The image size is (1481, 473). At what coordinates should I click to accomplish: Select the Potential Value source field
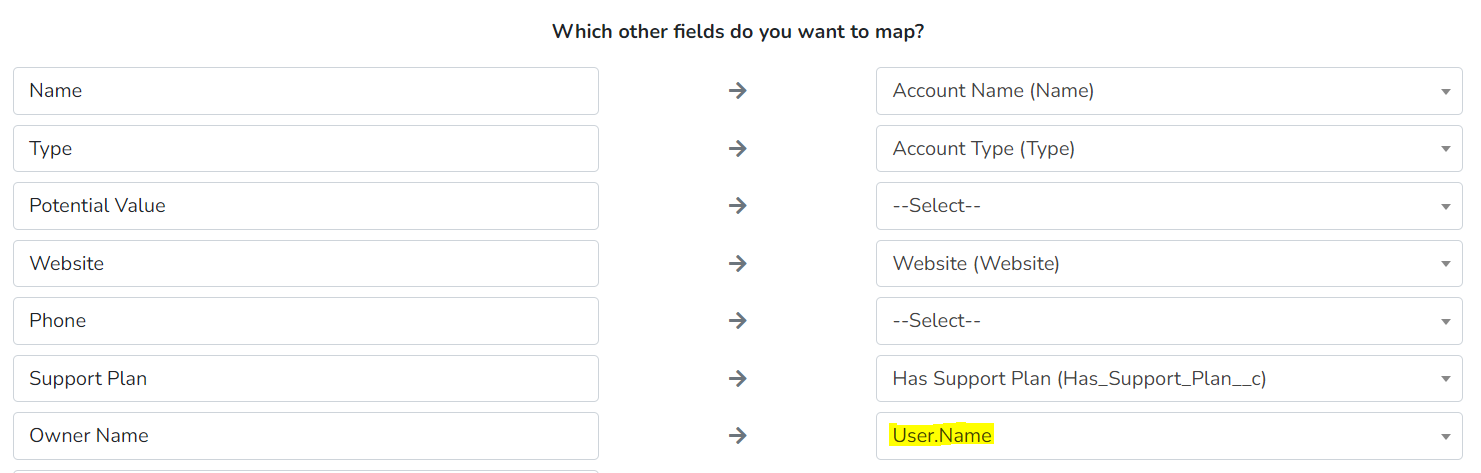coord(305,206)
